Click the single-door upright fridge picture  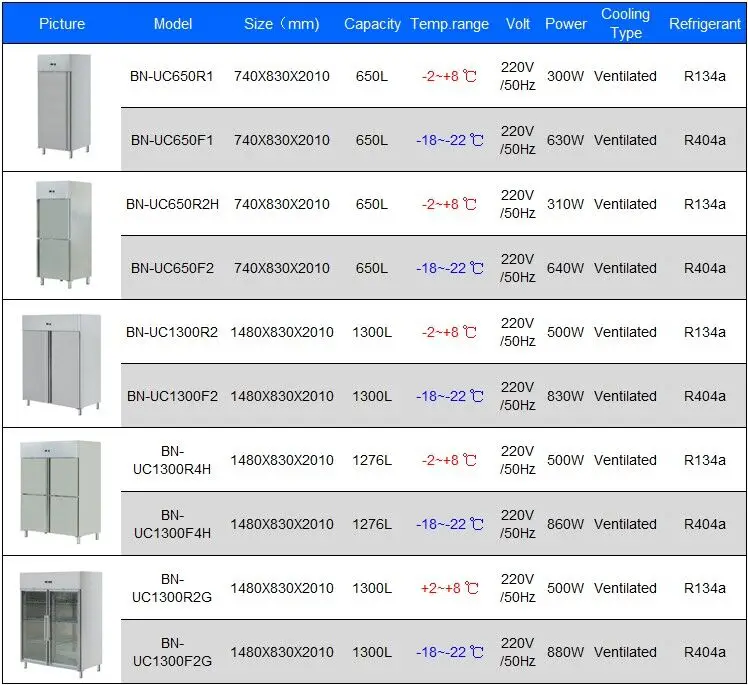coord(64,106)
